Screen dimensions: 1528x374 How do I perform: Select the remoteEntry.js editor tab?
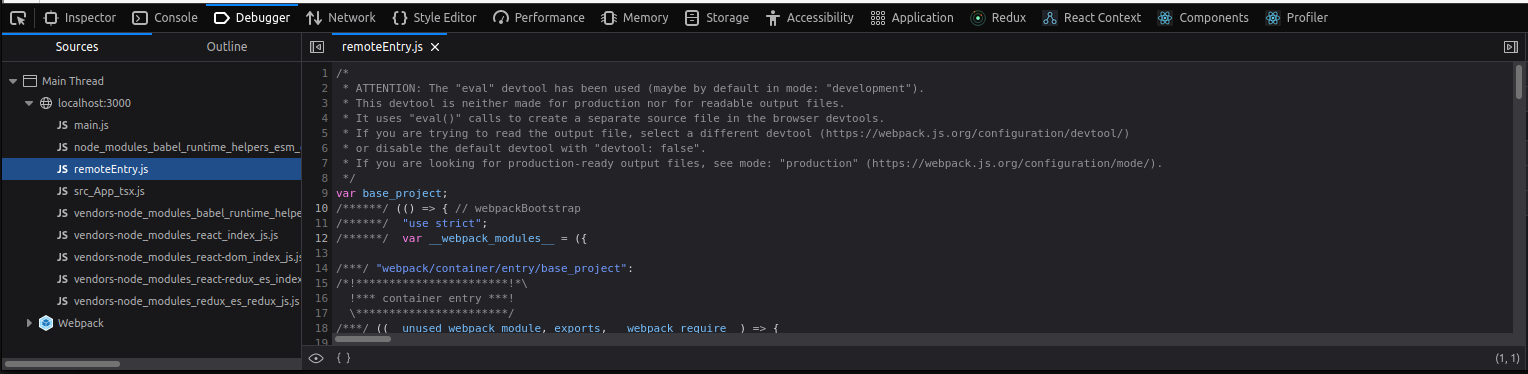[x=389, y=47]
